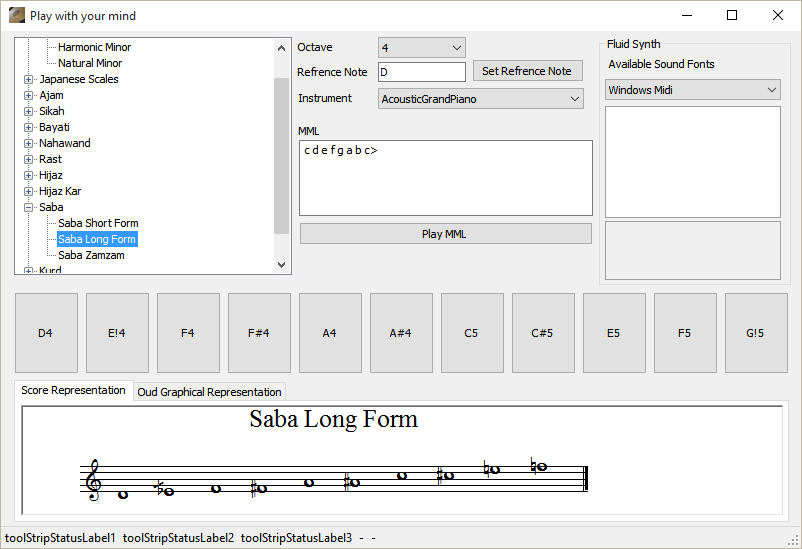The width and height of the screenshot is (802, 549).
Task: Click toolStripStatusLabel1 in the status bar
Action: pos(60,538)
